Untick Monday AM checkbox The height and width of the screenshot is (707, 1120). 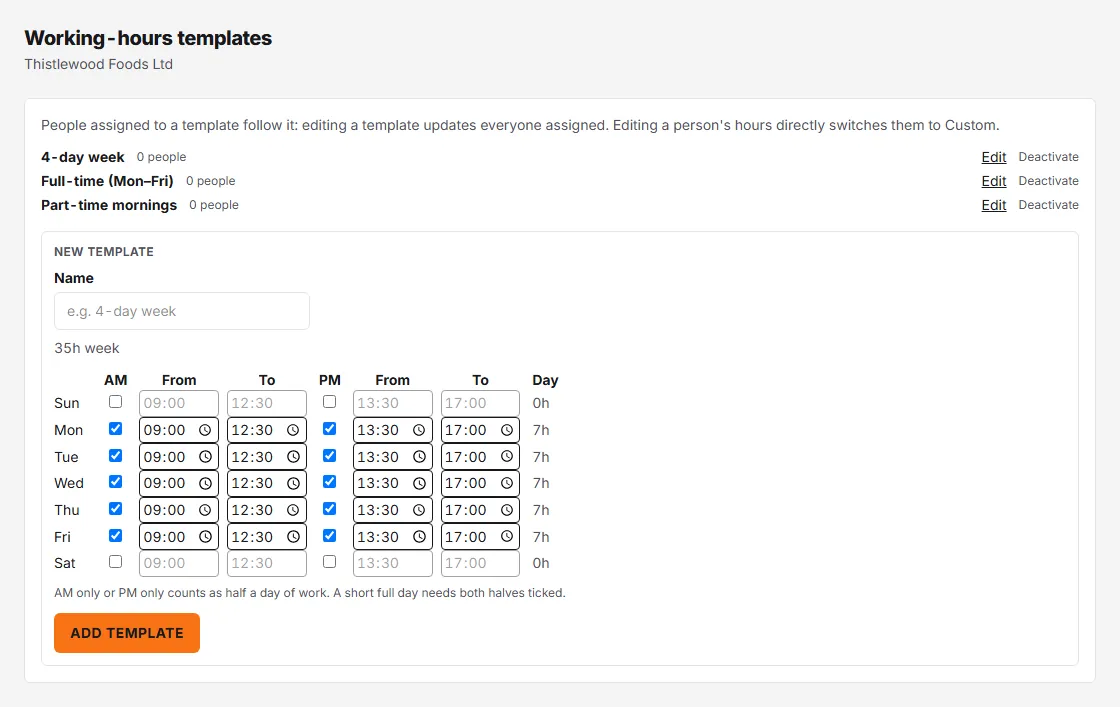coord(115,428)
